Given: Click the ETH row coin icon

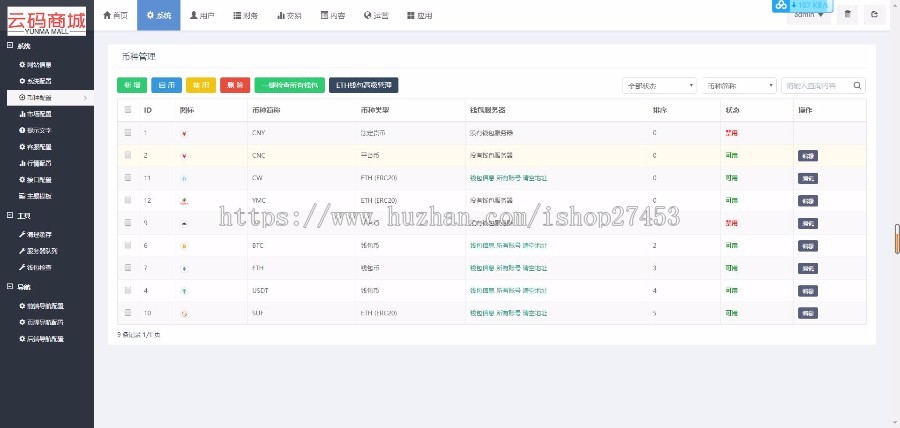Looking at the screenshot, I should pyautogui.click(x=184, y=269).
